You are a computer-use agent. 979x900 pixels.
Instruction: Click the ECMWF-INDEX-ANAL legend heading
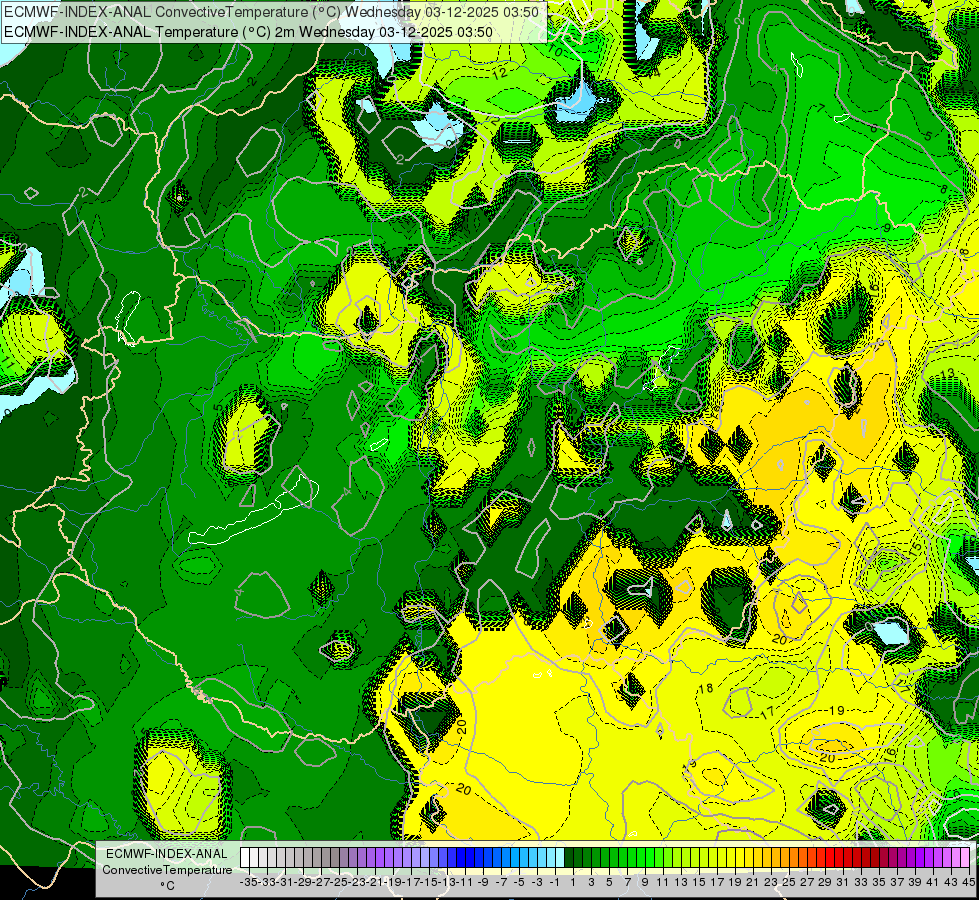[167, 854]
